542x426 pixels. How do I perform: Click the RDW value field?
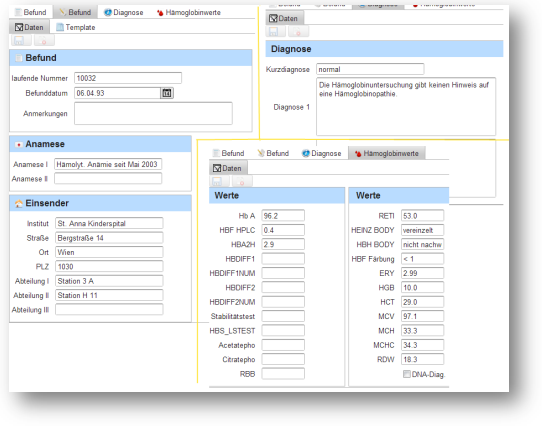coord(422,359)
